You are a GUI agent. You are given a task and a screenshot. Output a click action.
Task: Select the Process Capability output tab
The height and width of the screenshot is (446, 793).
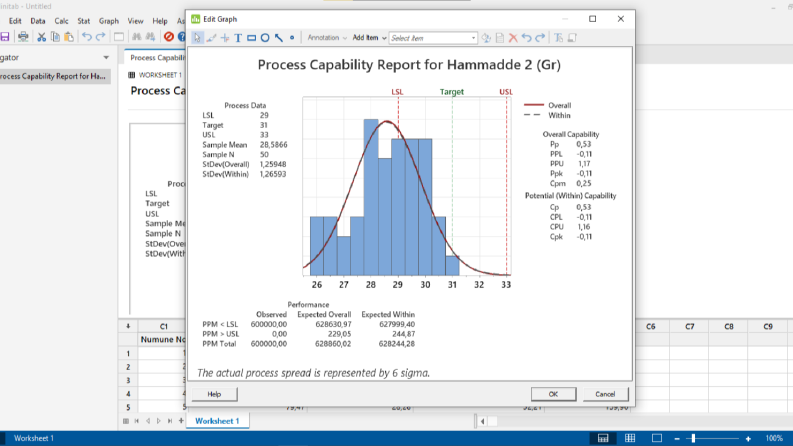click(156, 58)
